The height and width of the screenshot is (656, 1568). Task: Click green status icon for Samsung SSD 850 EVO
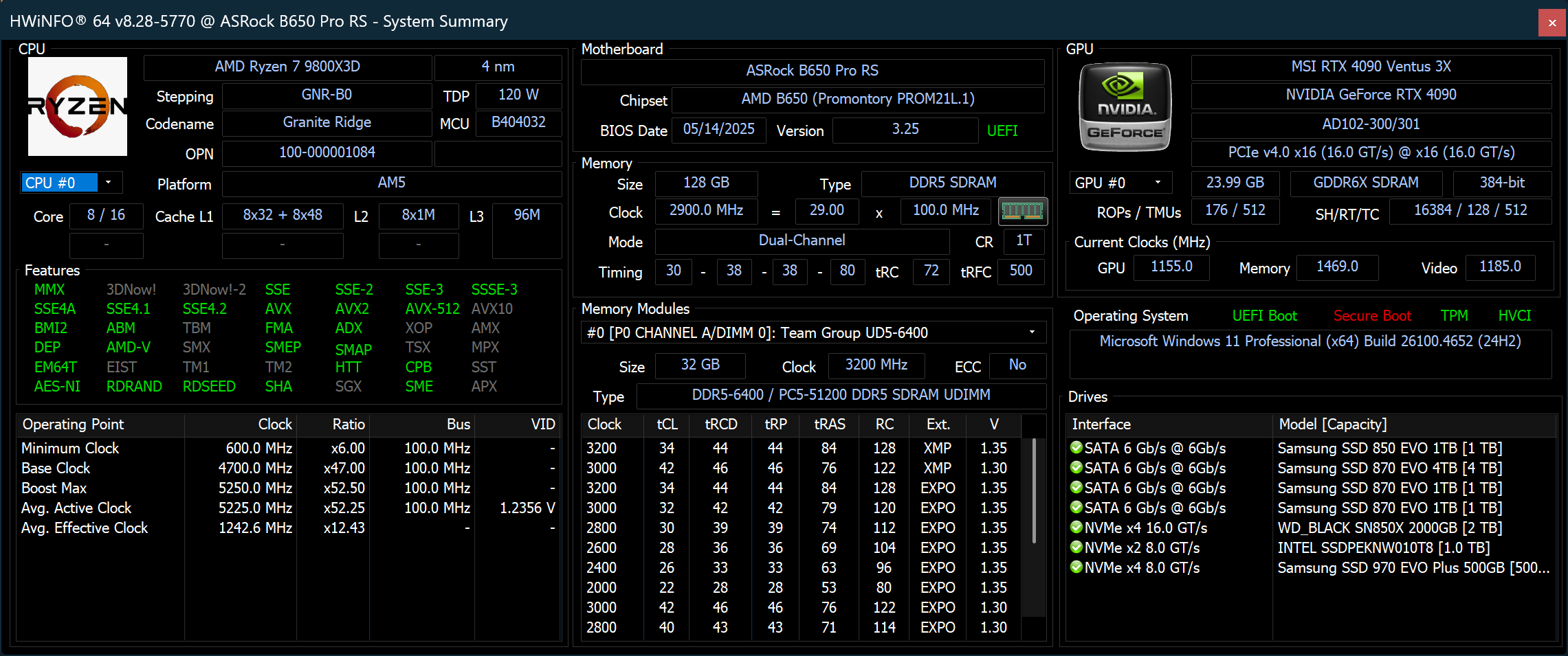[1076, 448]
